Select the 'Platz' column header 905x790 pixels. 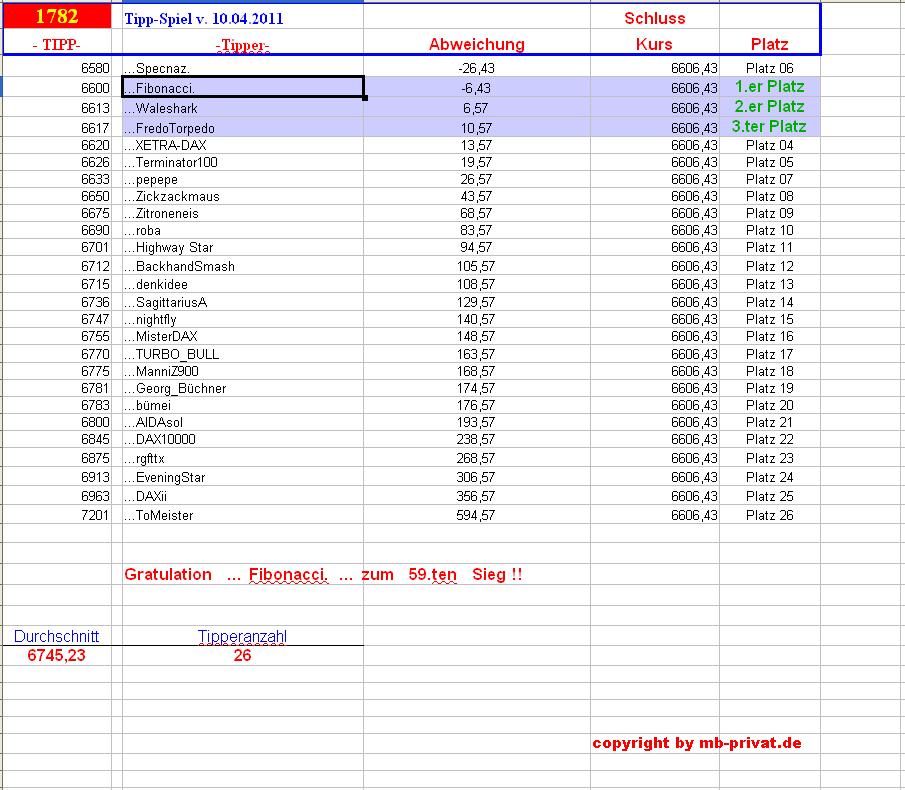coord(769,44)
